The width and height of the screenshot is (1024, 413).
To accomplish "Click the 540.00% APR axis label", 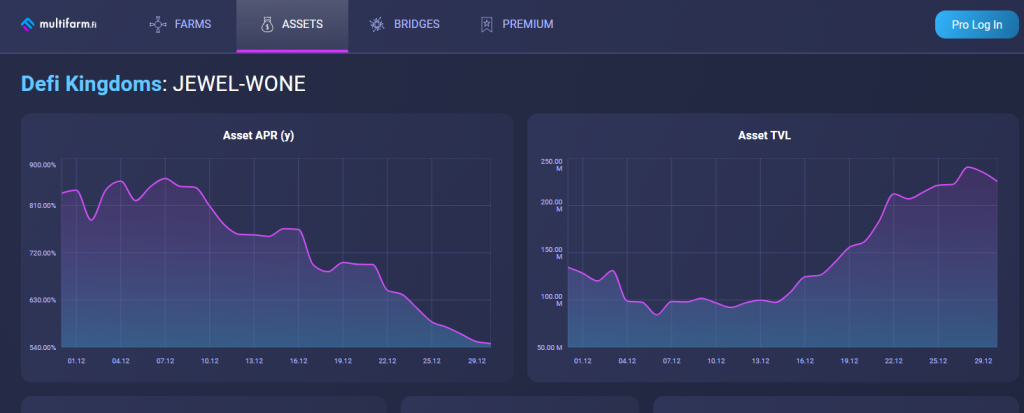I will [43, 347].
